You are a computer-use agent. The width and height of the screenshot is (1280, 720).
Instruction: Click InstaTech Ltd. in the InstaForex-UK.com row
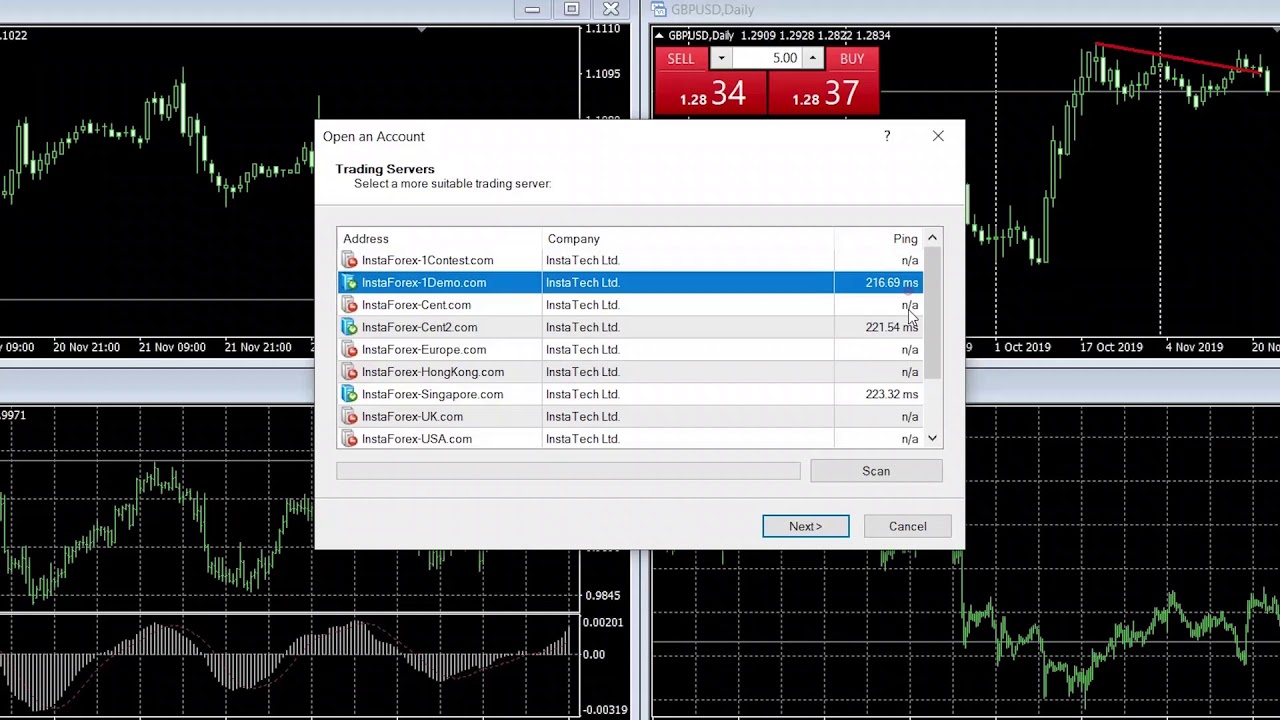tap(582, 417)
